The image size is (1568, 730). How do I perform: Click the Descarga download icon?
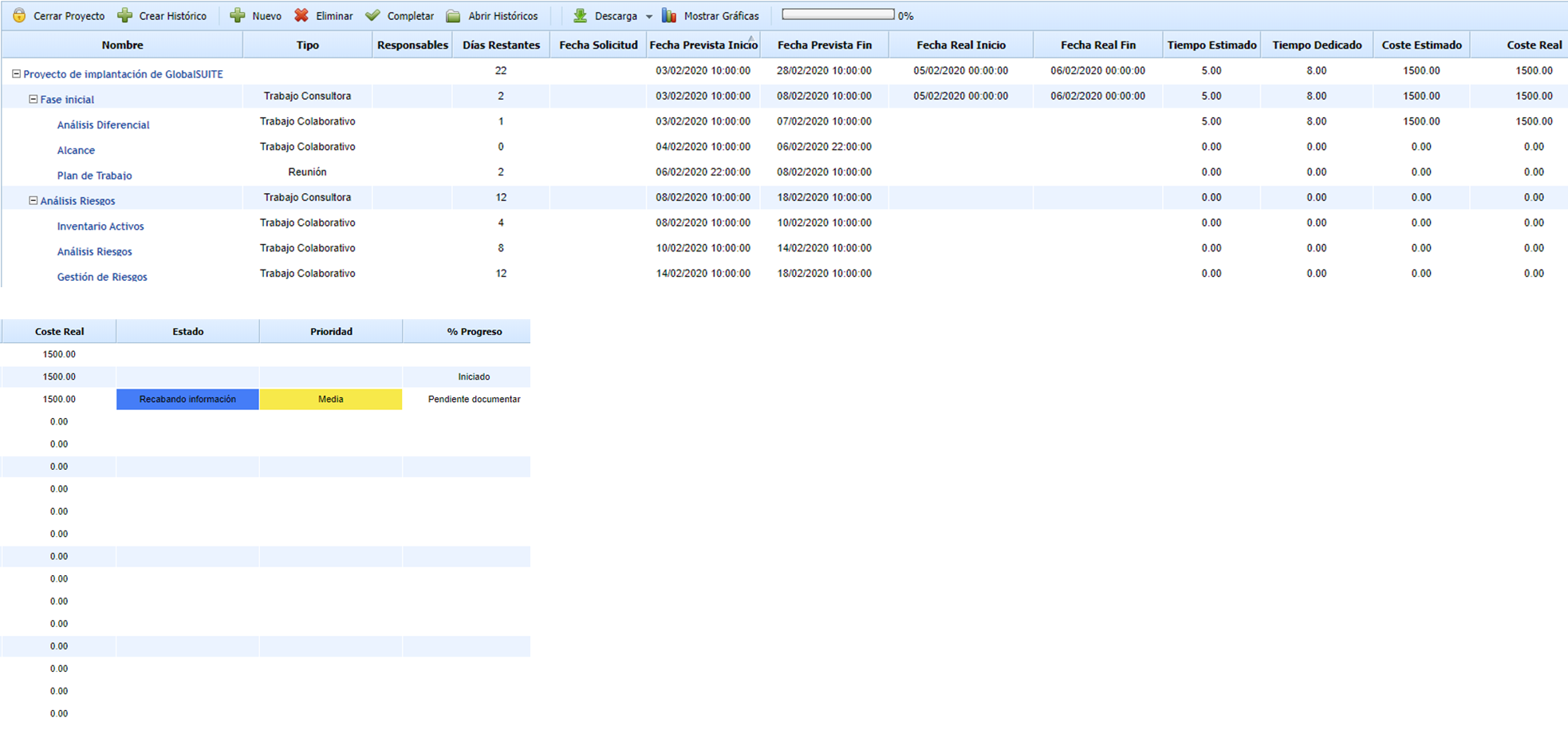581,16
